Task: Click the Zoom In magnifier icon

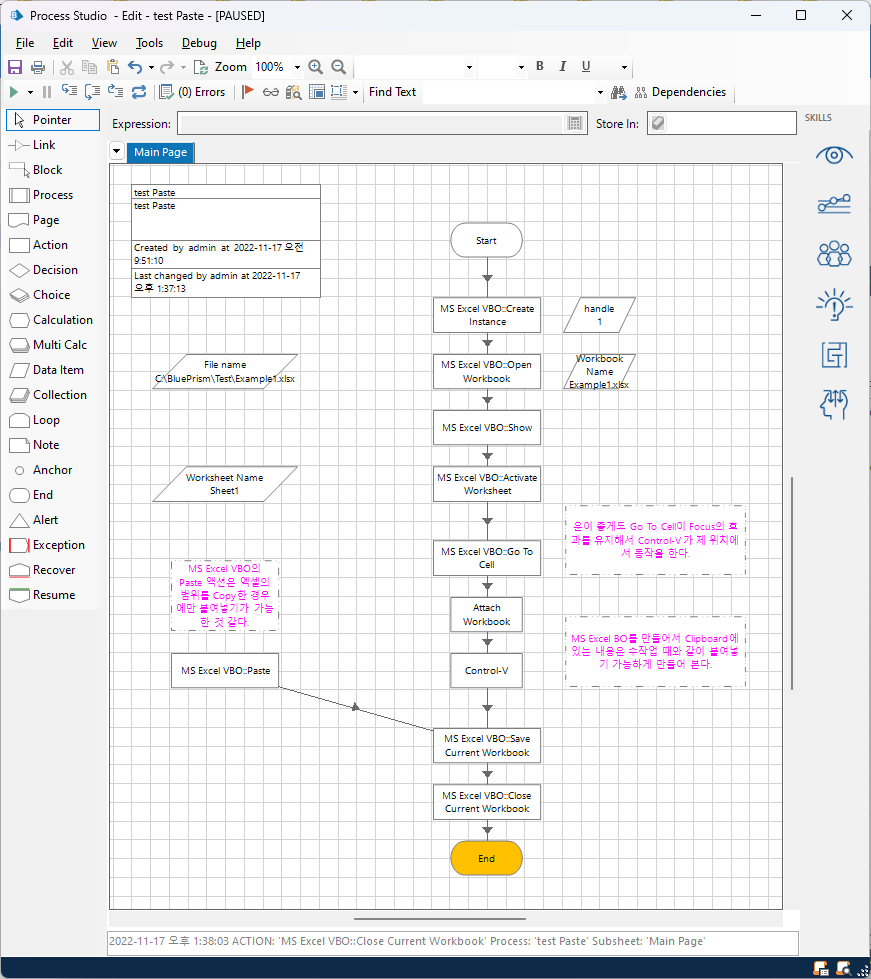Action: (316, 67)
